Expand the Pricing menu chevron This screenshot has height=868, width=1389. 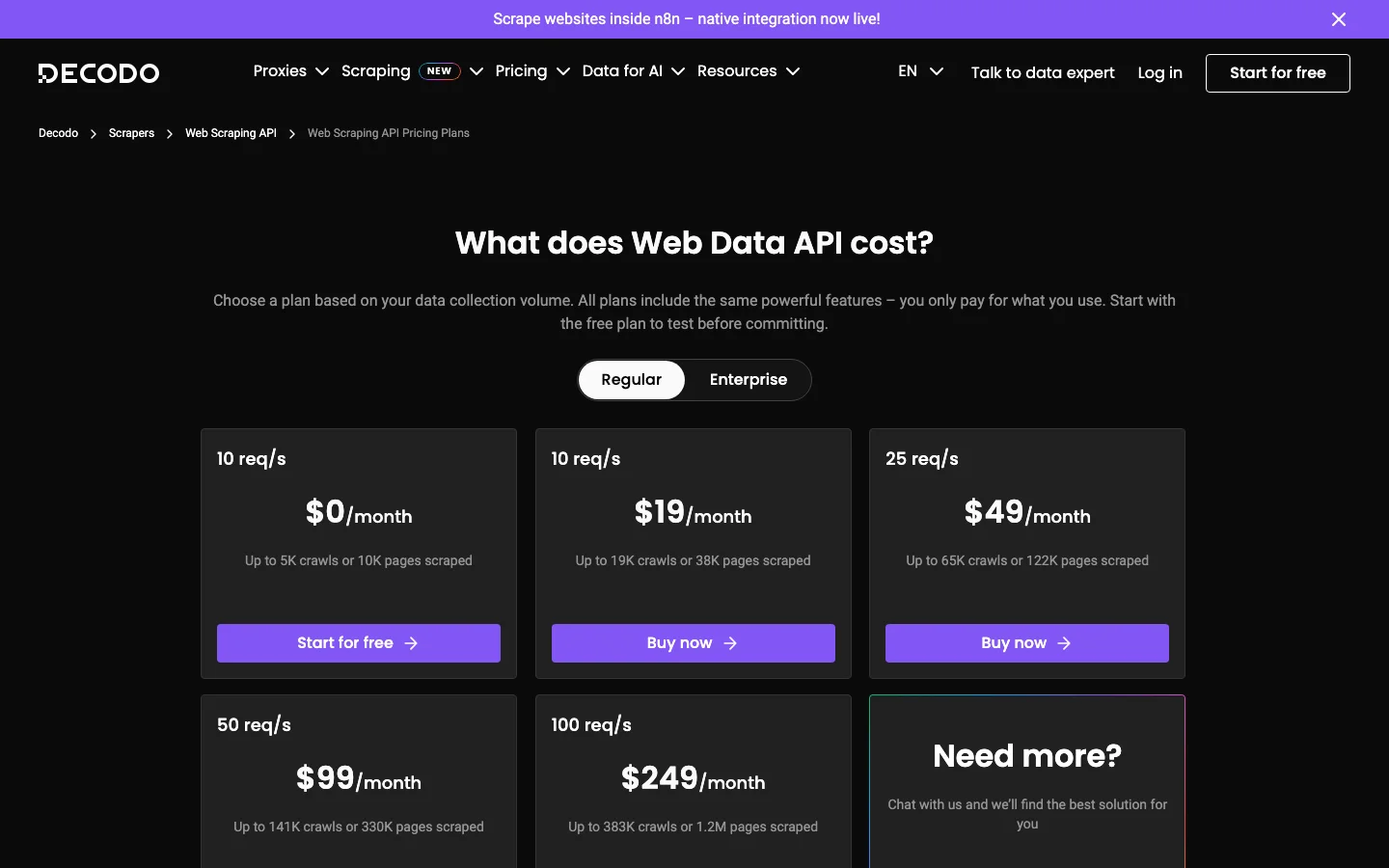pyautogui.click(x=563, y=71)
